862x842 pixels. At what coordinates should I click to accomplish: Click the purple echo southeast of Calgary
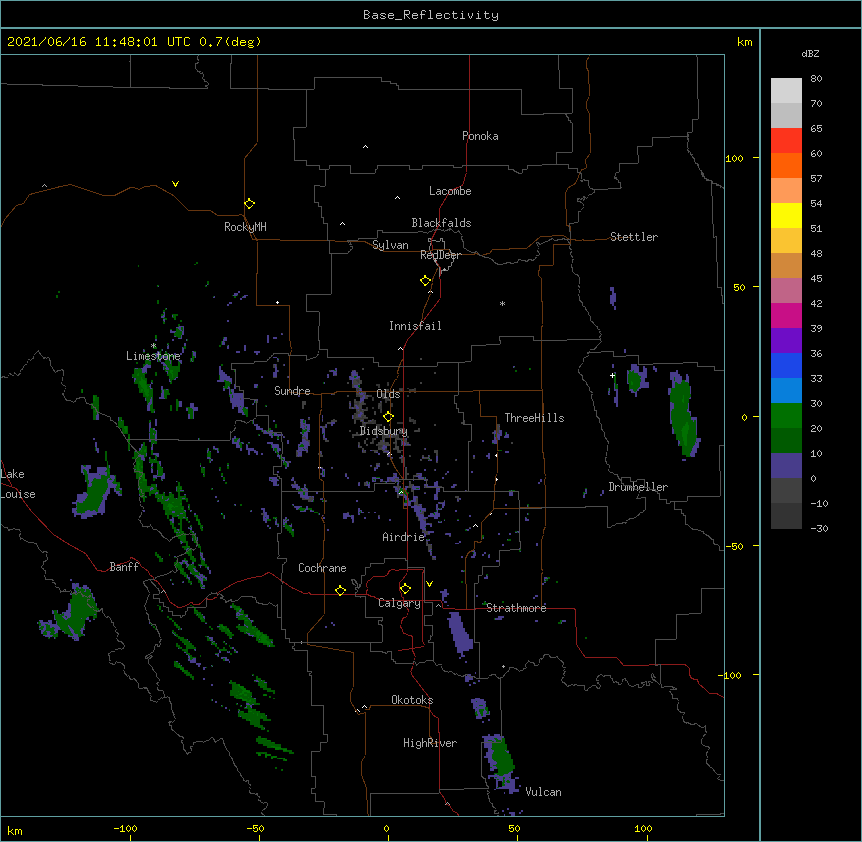(x=460, y=632)
